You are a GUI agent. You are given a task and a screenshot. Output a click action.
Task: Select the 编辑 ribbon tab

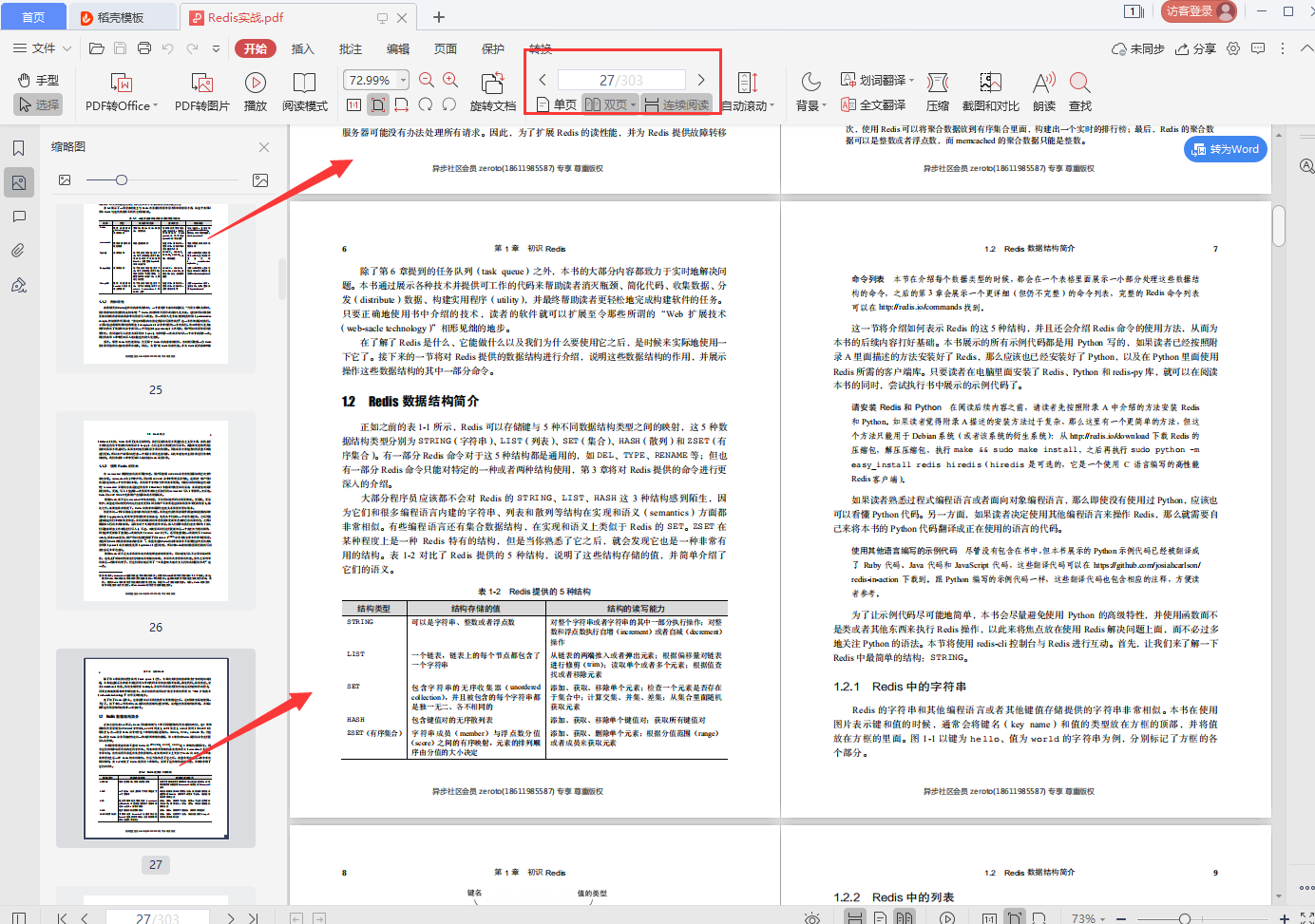398,48
